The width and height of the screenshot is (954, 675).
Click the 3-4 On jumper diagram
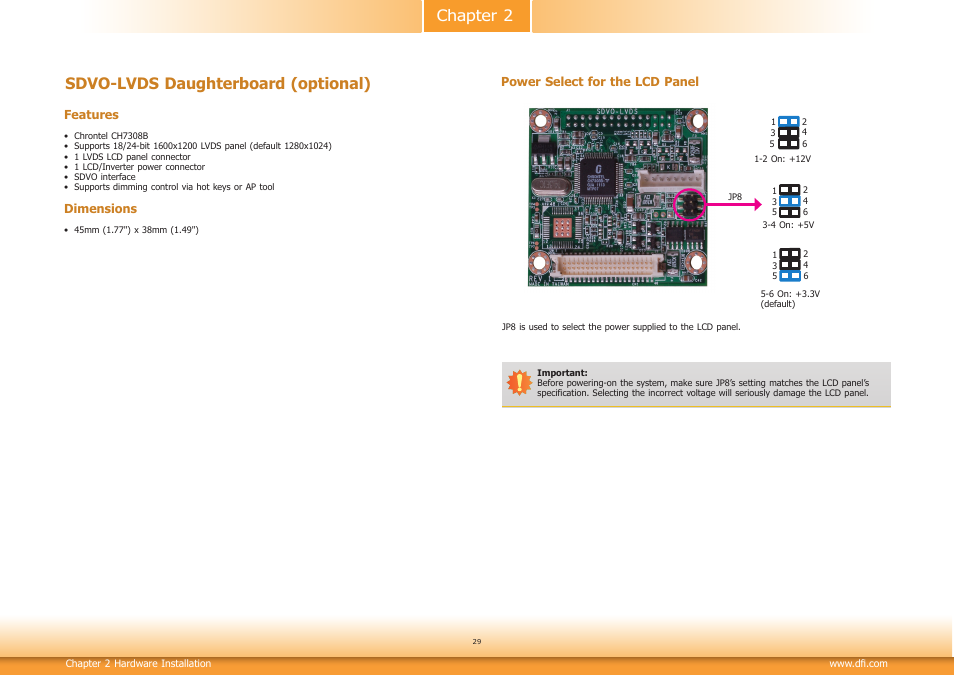[x=789, y=201]
